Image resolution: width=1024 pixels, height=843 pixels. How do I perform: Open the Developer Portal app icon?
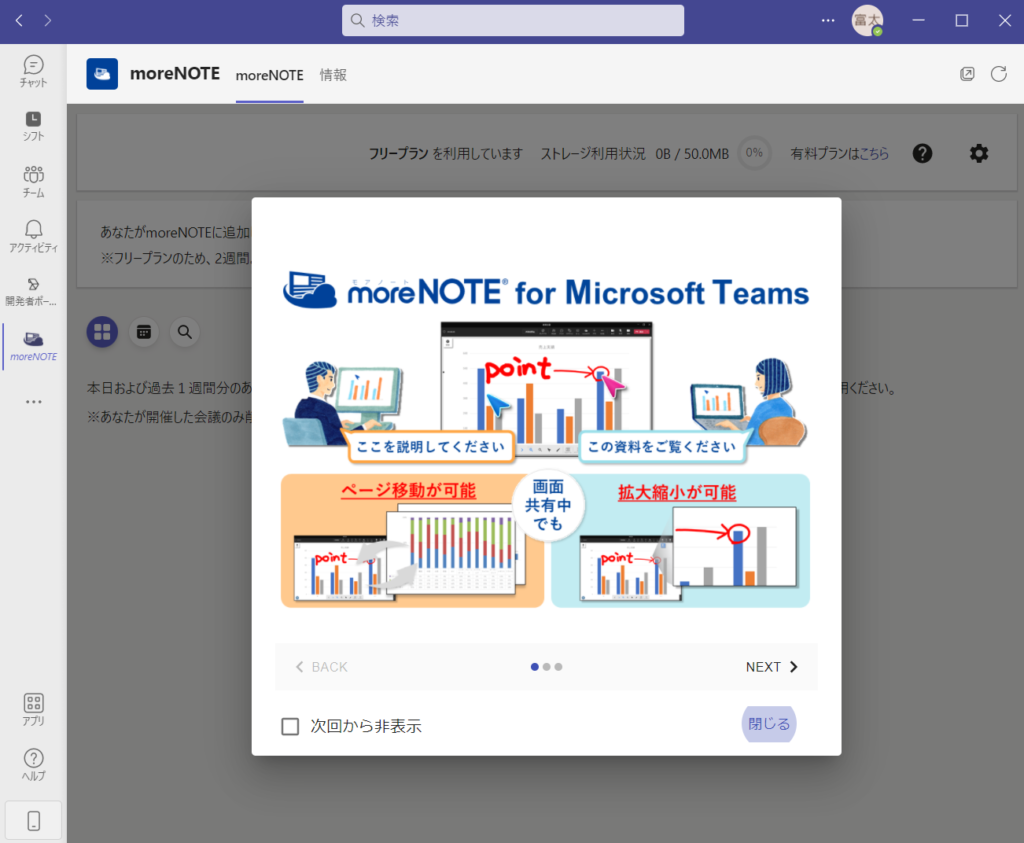[x=33, y=291]
